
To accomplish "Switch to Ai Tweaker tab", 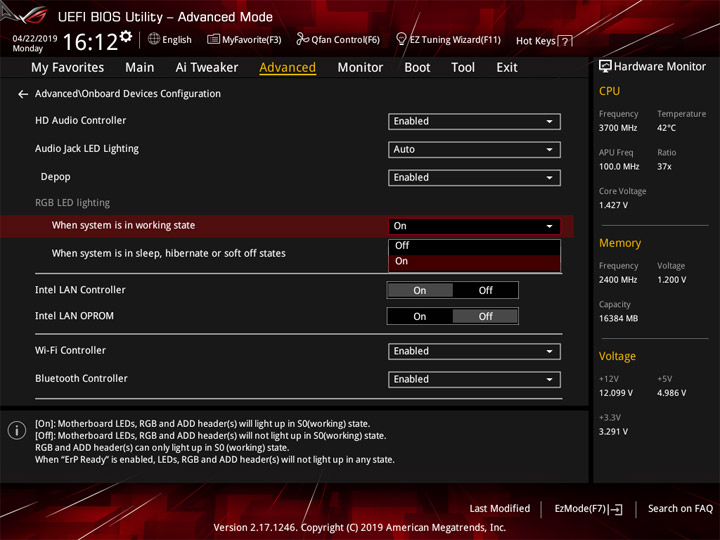I will point(207,68).
